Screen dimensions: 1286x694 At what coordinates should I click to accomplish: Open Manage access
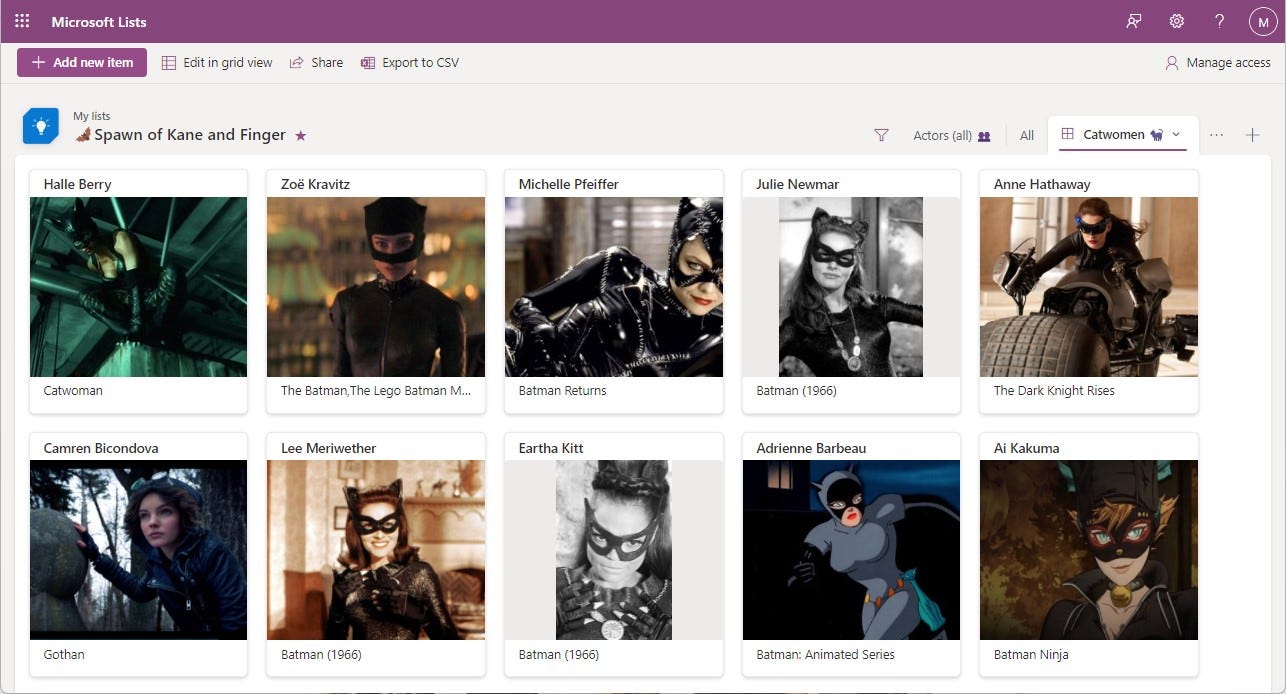(1218, 62)
